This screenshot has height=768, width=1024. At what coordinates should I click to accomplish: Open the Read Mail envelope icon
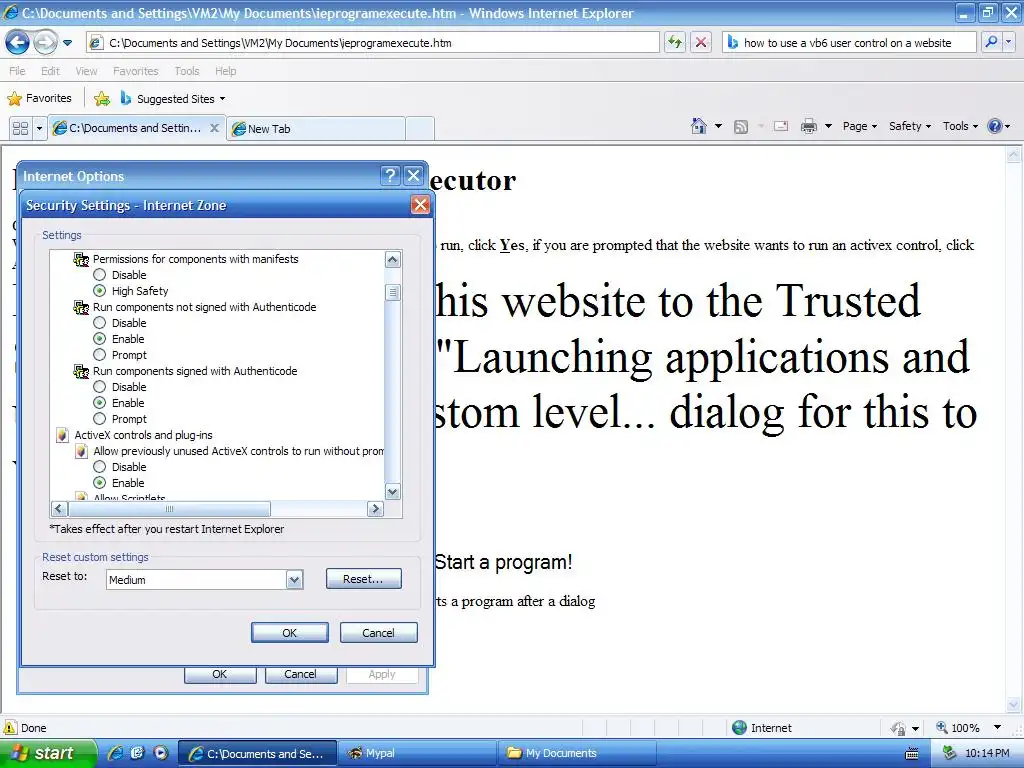click(781, 126)
